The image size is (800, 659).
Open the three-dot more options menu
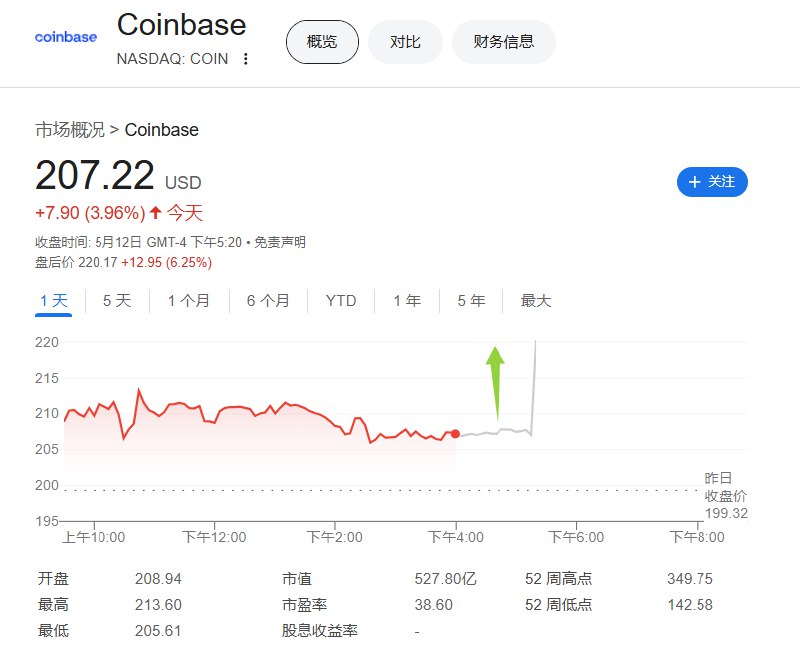tap(246, 59)
